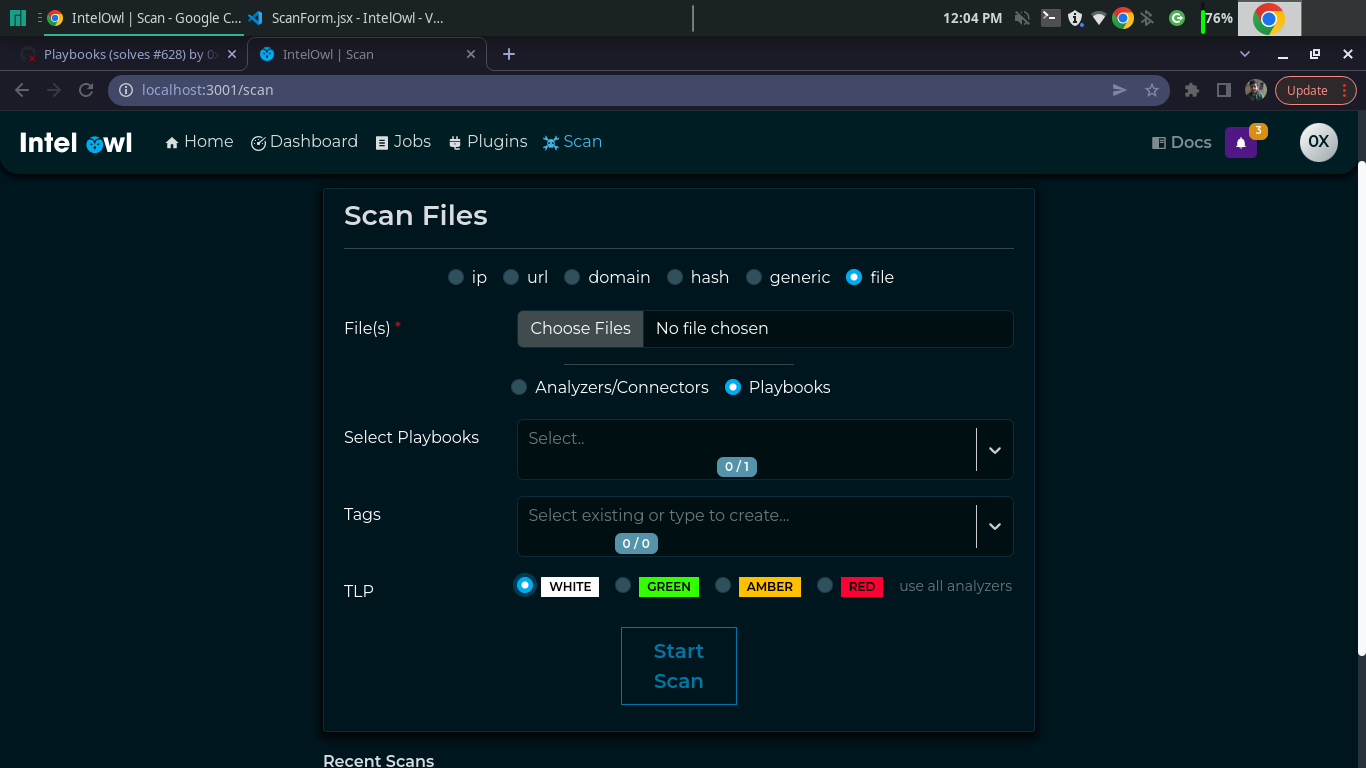Switch to ScanForm.jsx VS Code taskbar window
Viewport: 1366px width, 768px height.
coord(345,18)
